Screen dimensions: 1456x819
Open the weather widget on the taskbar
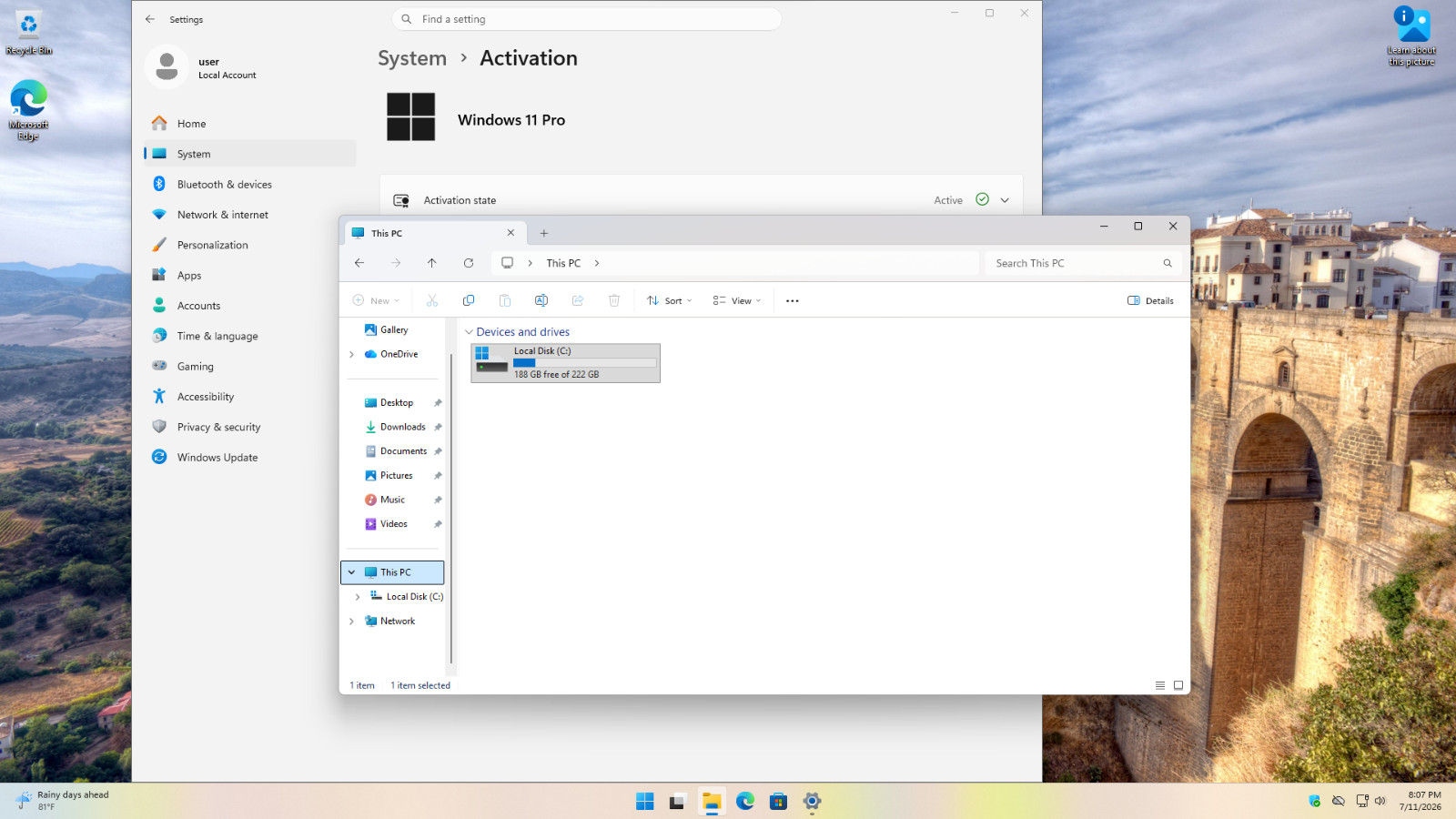coord(64,801)
